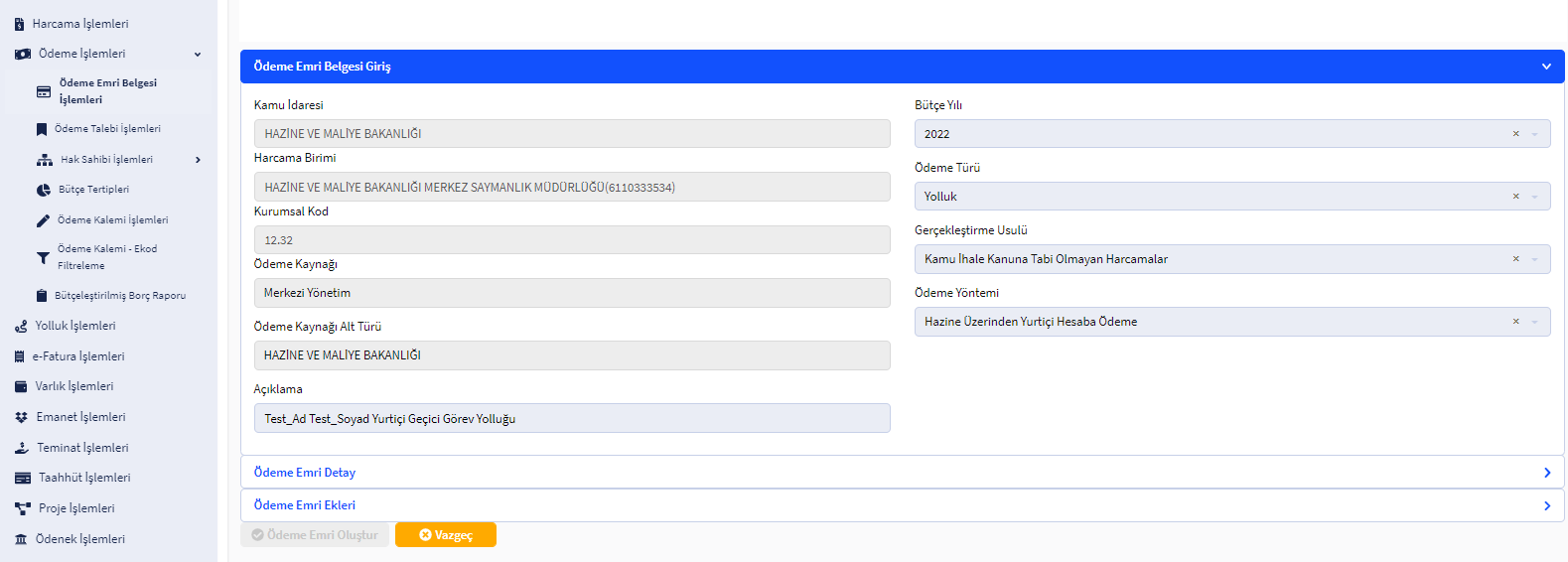Click into the Açıklama text field

click(x=571, y=419)
